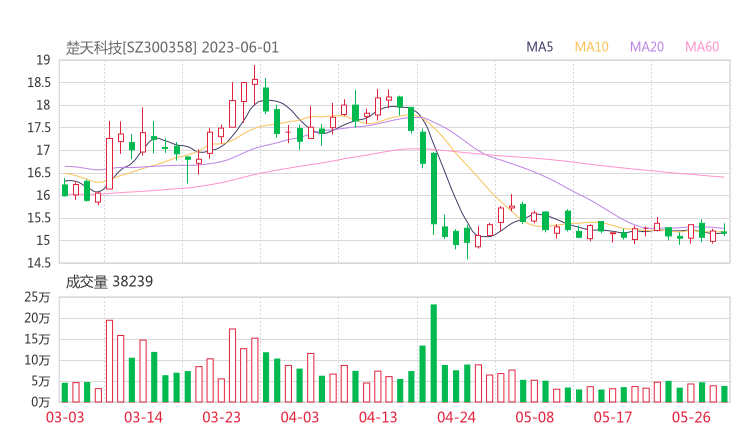Click the 16.5 price axis label
Screen dimensions: 740x440
pos(39,173)
